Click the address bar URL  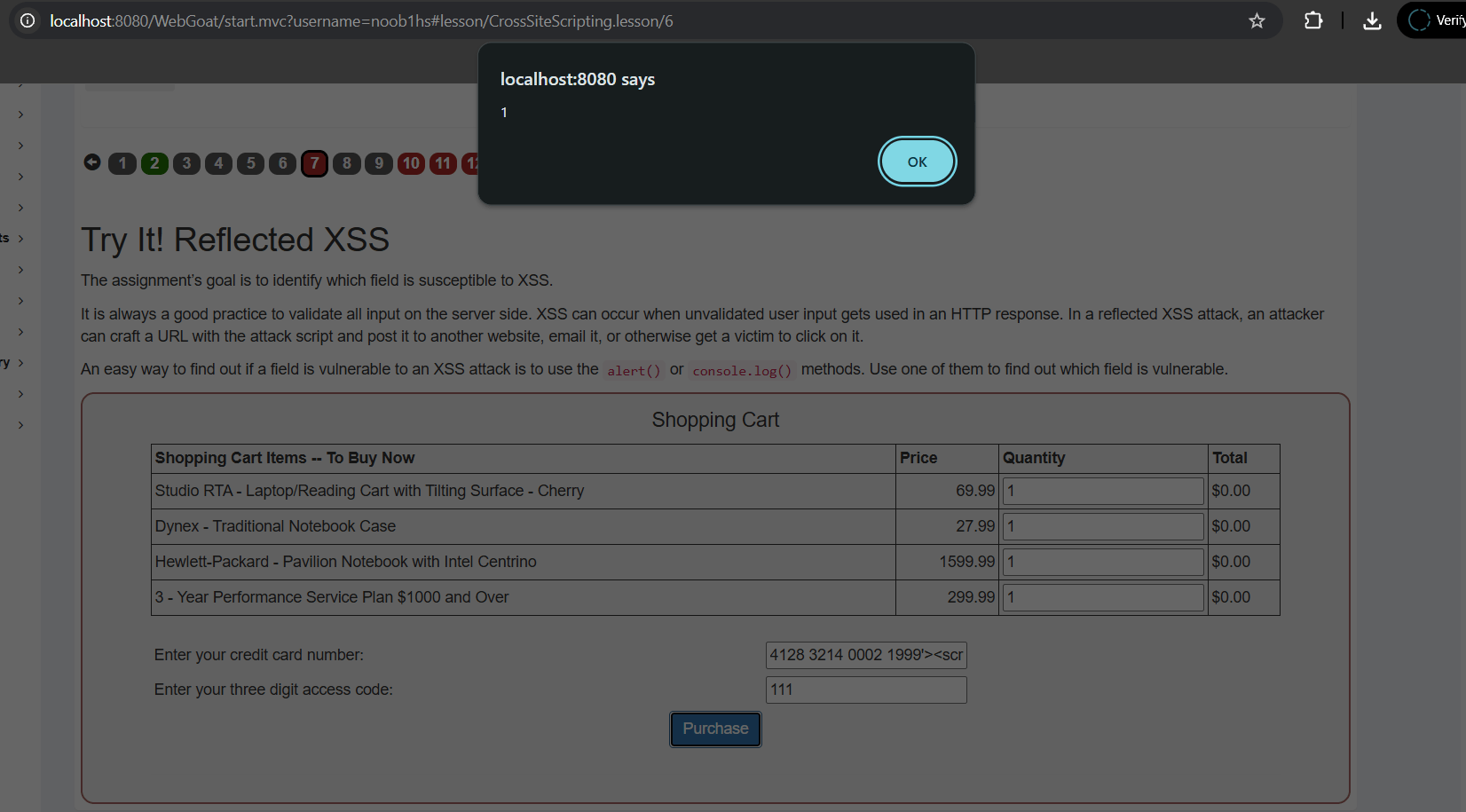pos(361,20)
